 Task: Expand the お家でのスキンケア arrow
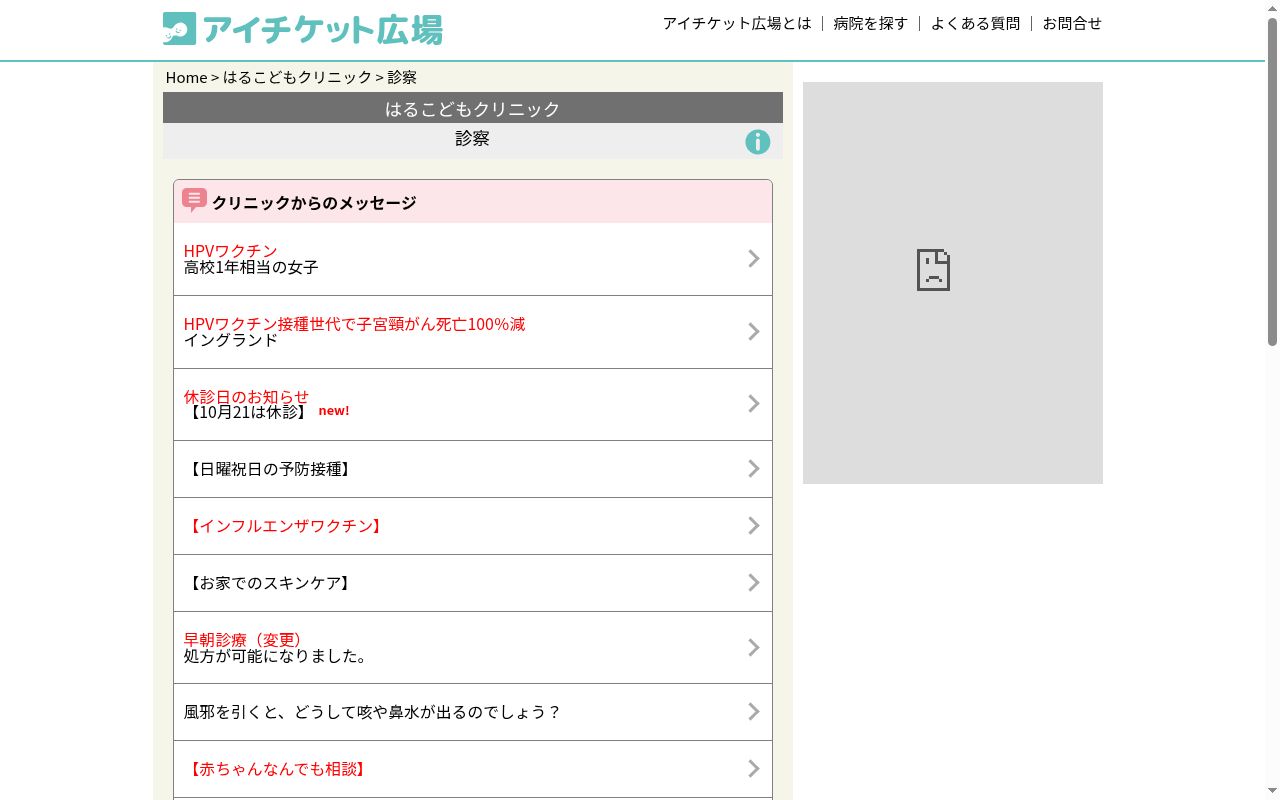(754, 583)
